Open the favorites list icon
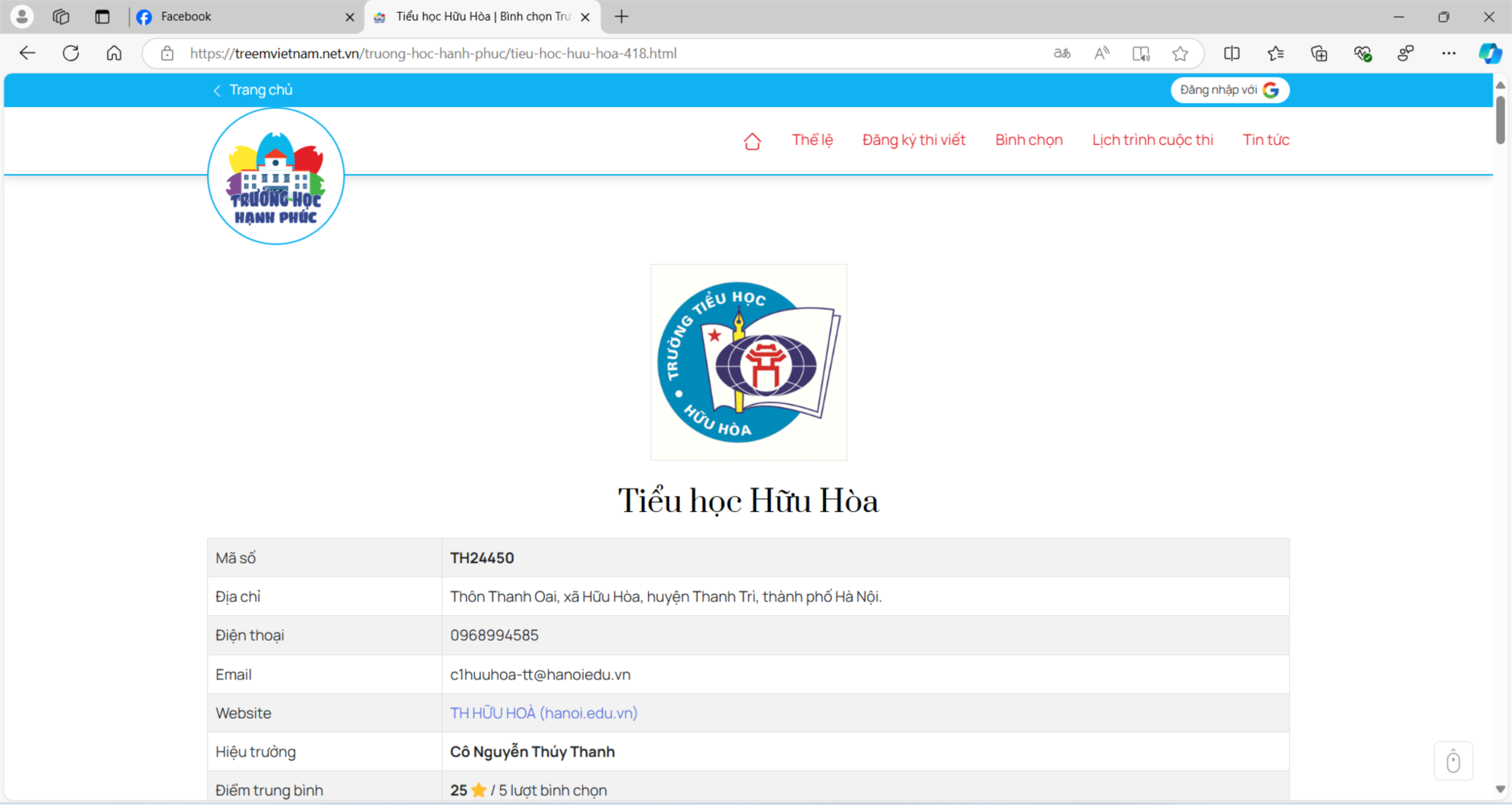Viewport: 1512px width, 805px height. (1275, 54)
